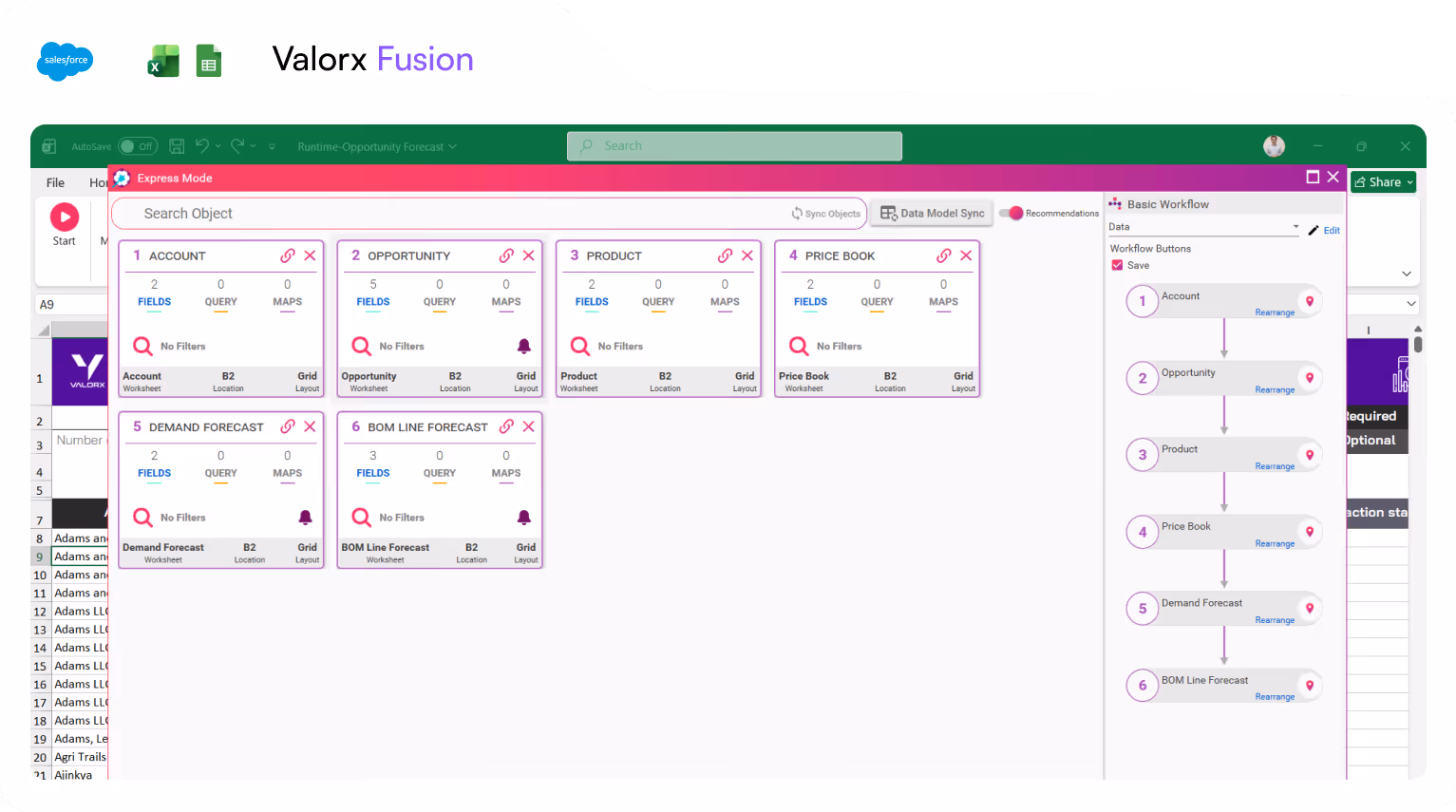The width and height of the screenshot is (1456, 812).
Task: Switch to the File menu
Action: pos(54,182)
